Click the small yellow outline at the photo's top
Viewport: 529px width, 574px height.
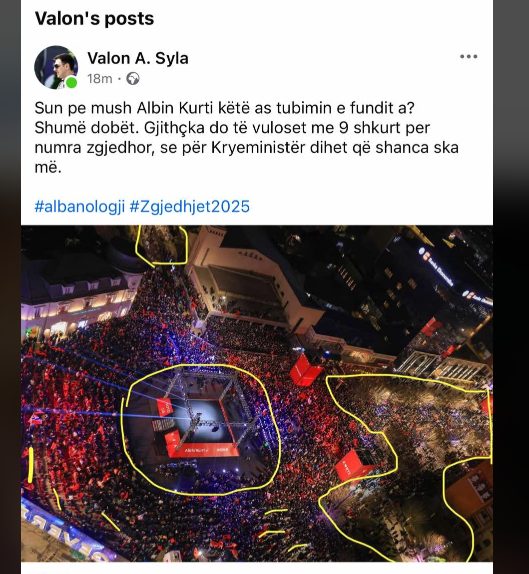(x=161, y=245)
